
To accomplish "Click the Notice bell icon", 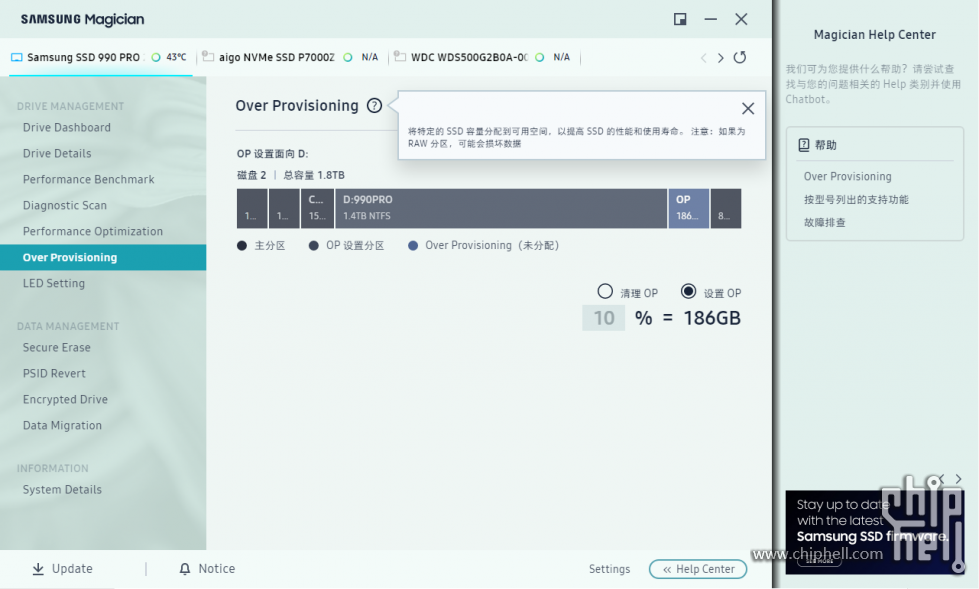I will (x=185, y=568).
